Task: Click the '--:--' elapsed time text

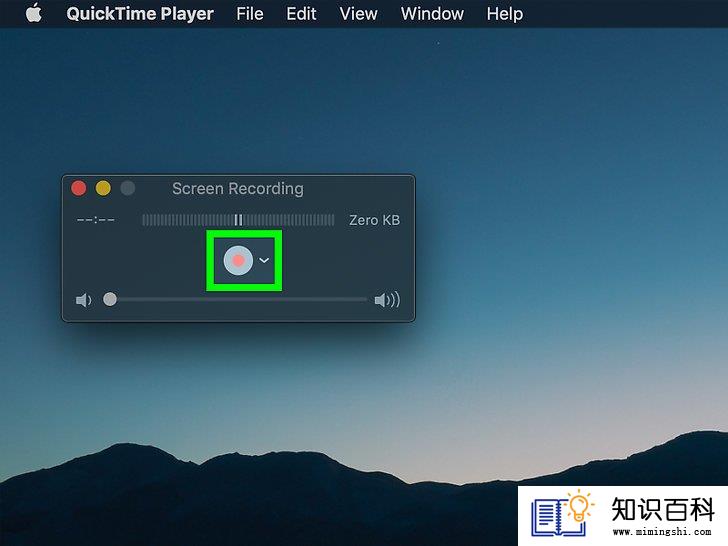Action: pos(96,220)
